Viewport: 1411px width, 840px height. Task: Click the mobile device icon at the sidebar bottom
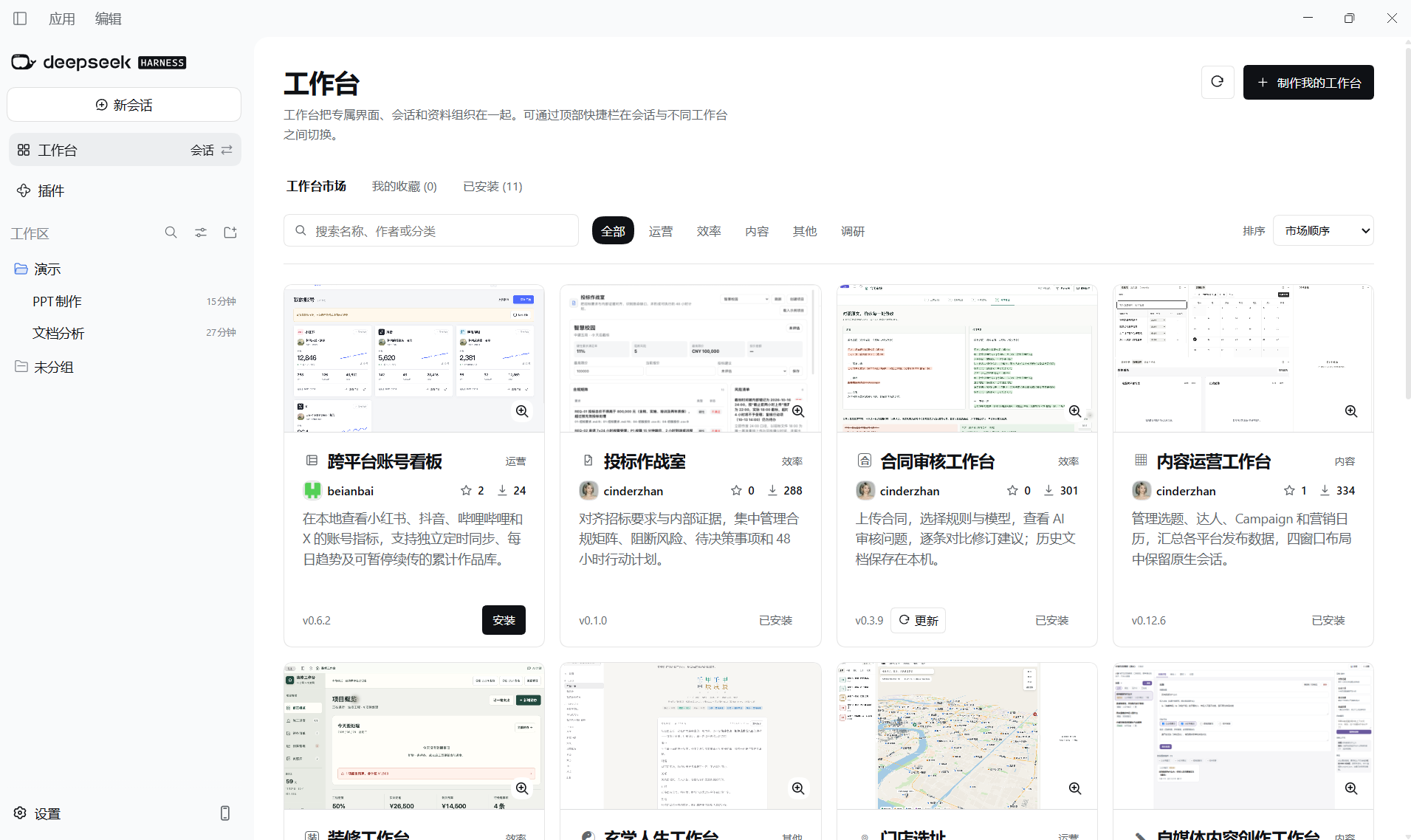tap(225, 813)
